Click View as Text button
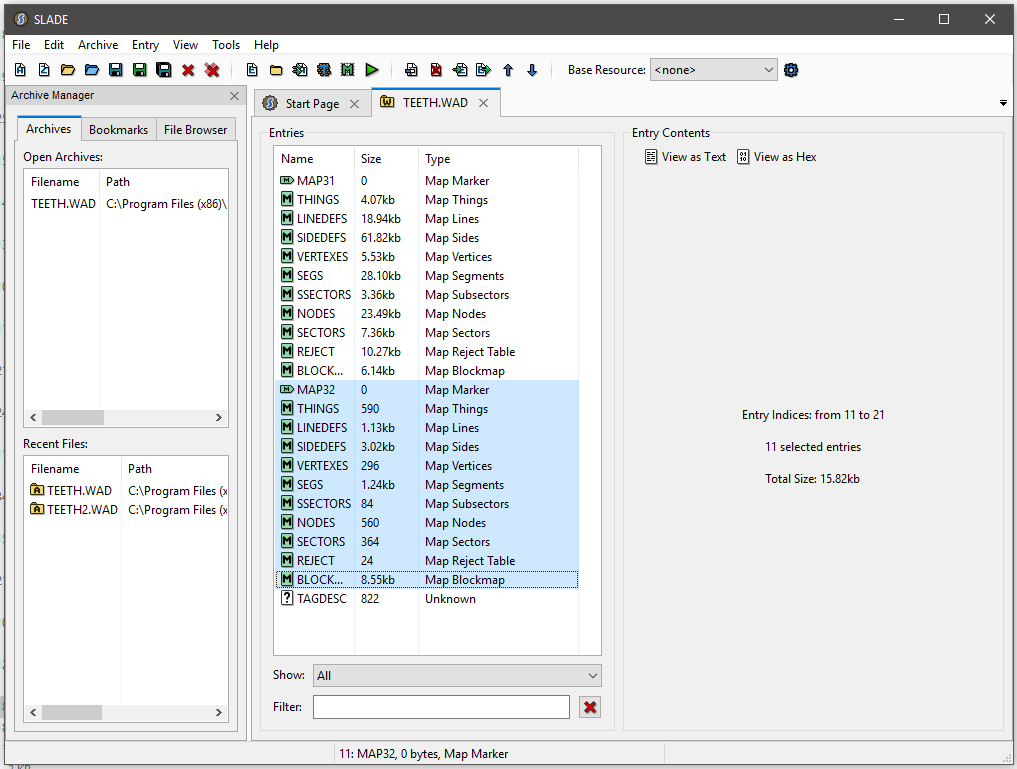Image resolution: width=1017 pixels, height=769 pixels. 686,157
